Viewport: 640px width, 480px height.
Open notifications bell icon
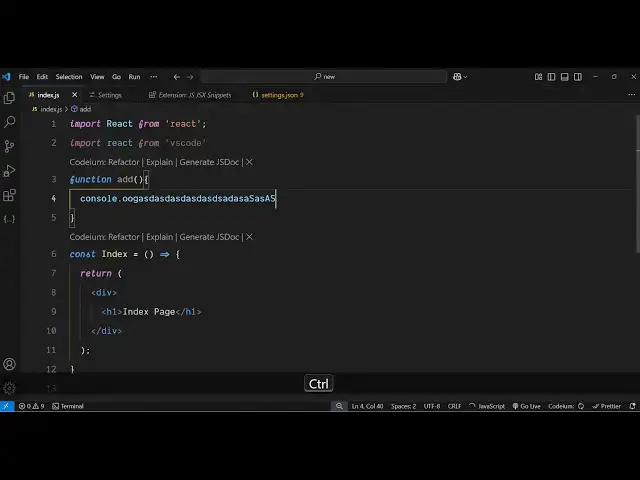point(632,406)
